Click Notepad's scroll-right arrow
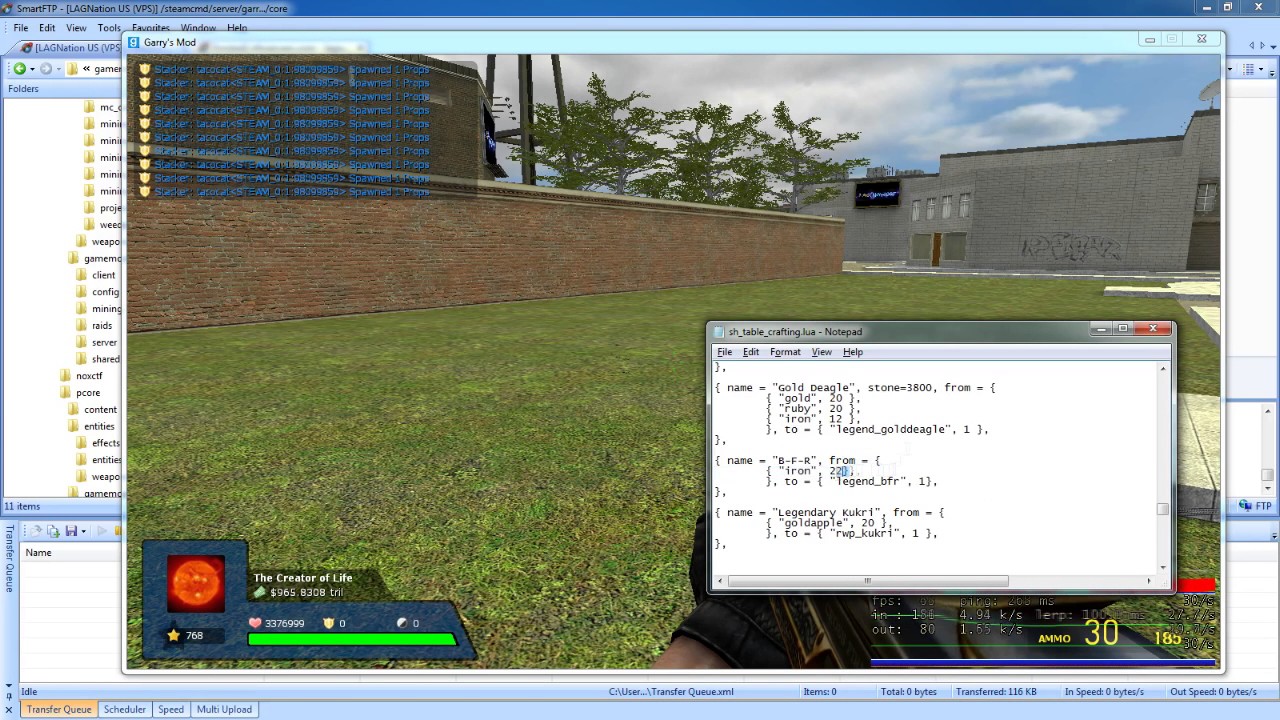1280x720 pixels. pos(1148,581)
